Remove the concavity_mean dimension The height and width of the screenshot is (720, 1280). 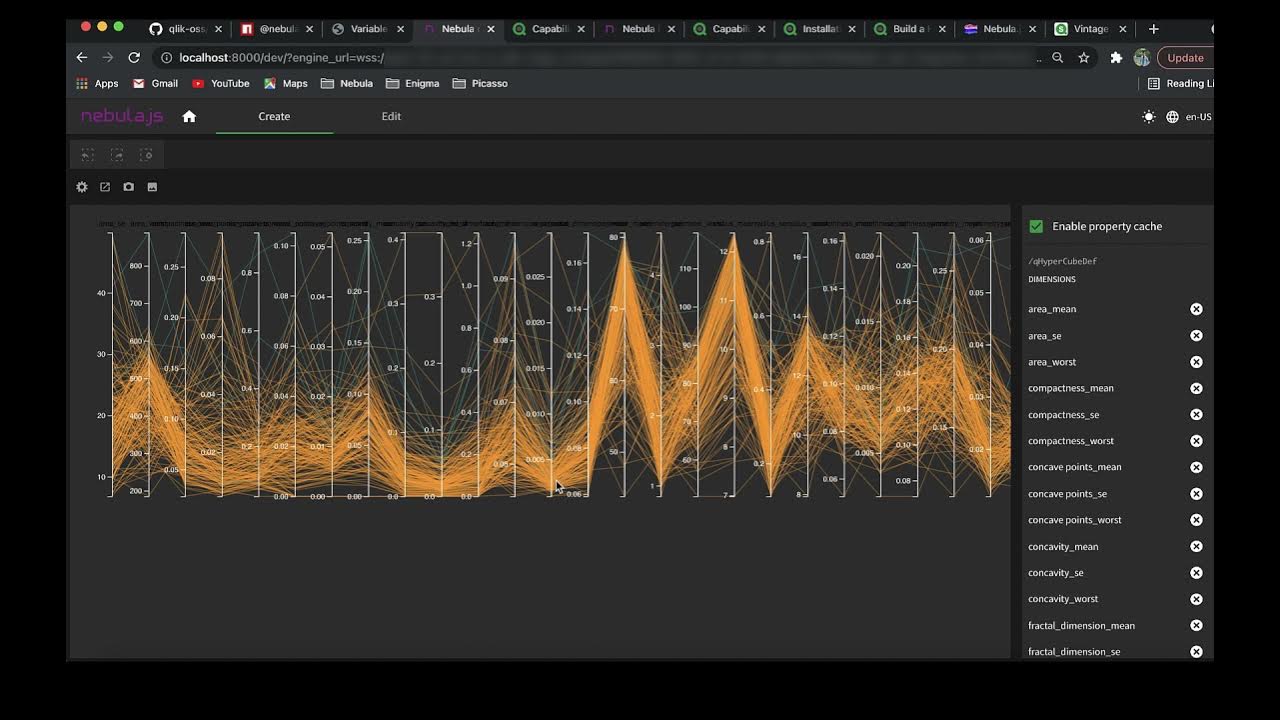pyautogui.click(x=1196, y=547)
